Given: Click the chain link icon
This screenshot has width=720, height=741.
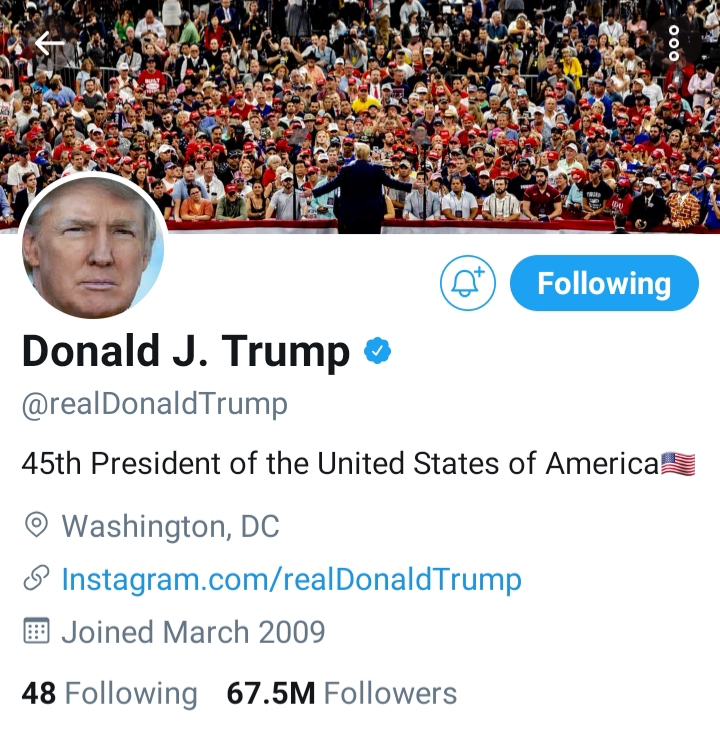Looking at the screenshot, I should 36,578.
